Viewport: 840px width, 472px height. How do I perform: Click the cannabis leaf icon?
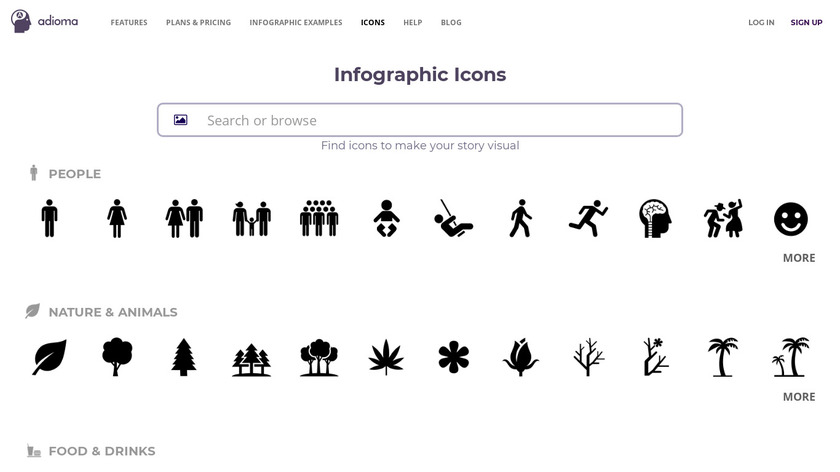click(386, 357)
